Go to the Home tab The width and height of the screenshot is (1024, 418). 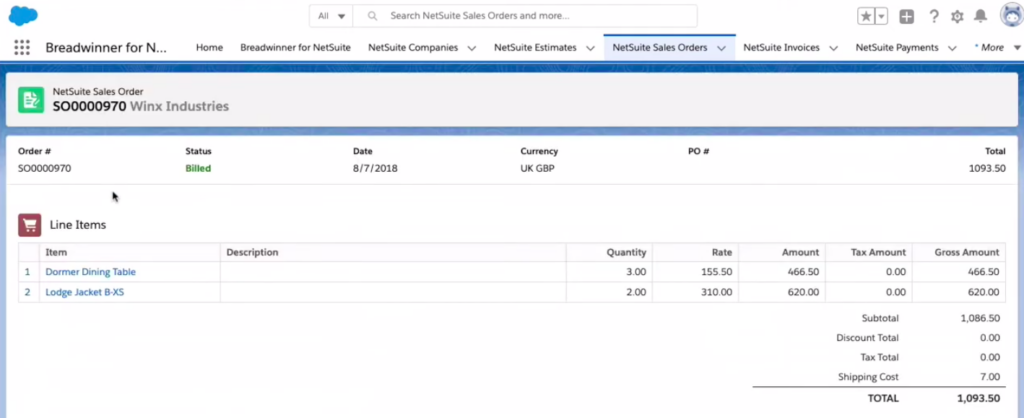click(209, 48)
